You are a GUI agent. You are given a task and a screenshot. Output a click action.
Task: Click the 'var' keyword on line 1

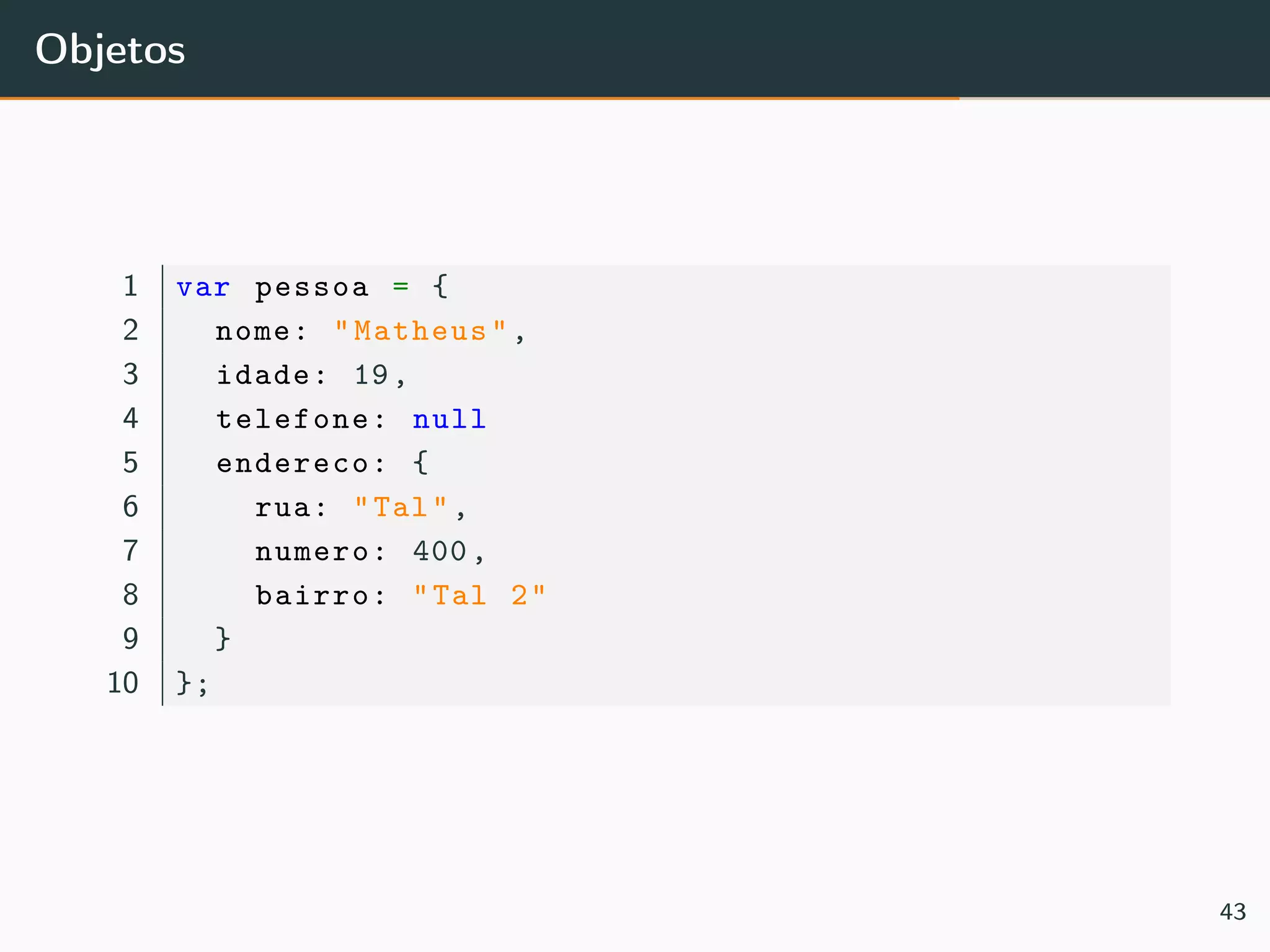tap(203, 288)
